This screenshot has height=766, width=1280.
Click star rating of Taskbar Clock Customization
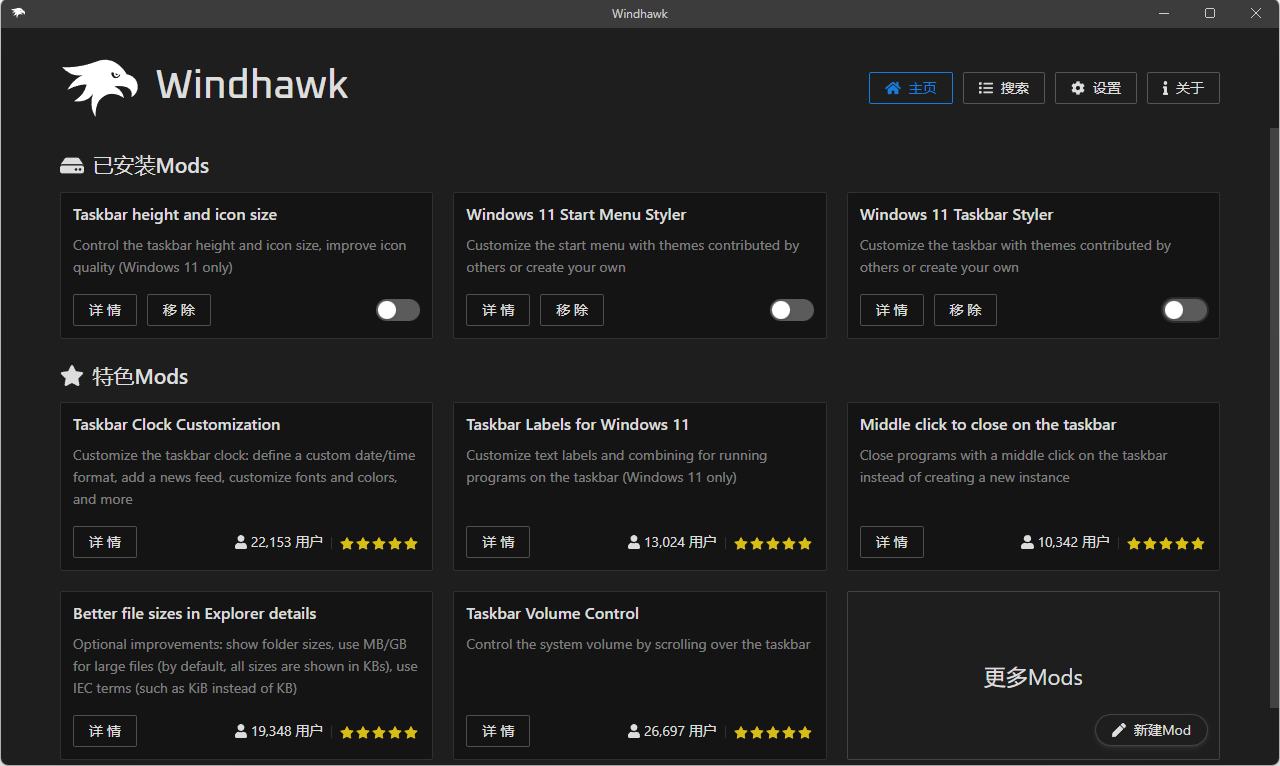379,543
